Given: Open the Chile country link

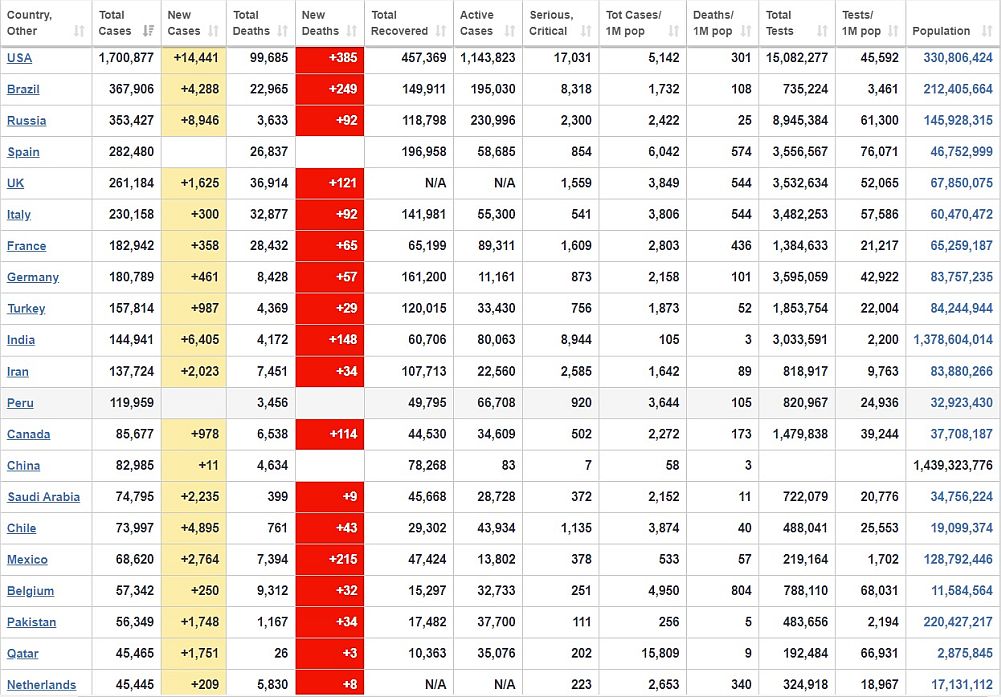Looking at the screenshot, I should 21,528.
